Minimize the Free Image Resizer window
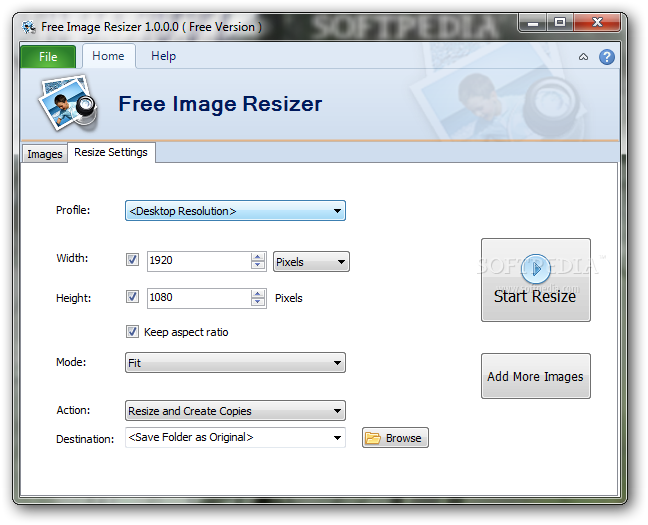Viewport: 648px width, 525px height. (x=533, y=22)
